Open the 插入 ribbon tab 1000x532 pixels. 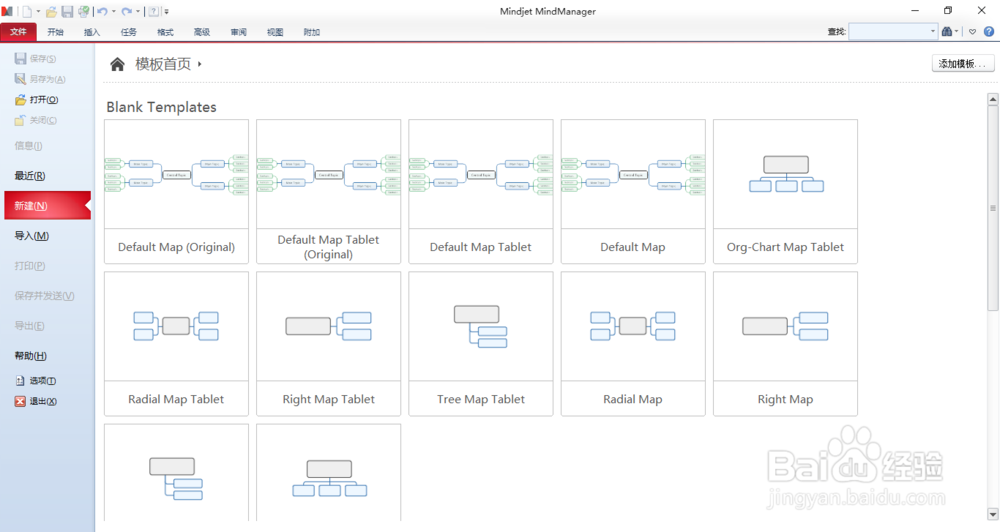pos(92,32)
